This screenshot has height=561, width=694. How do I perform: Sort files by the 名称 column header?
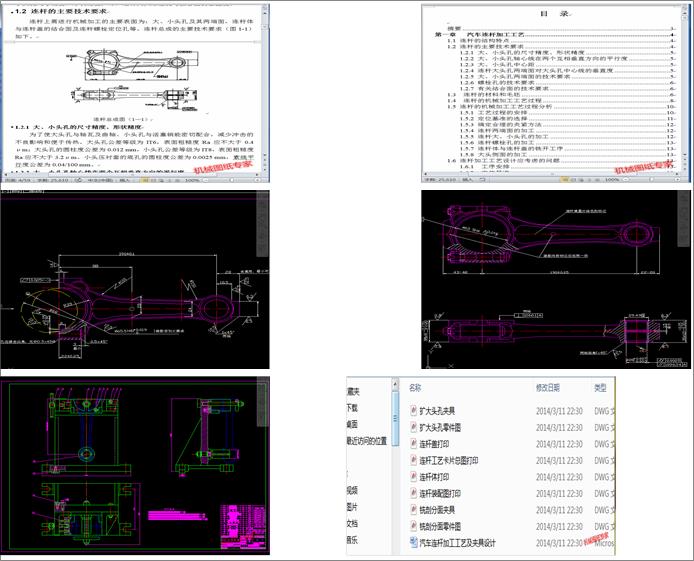click(x=415, y=387)
